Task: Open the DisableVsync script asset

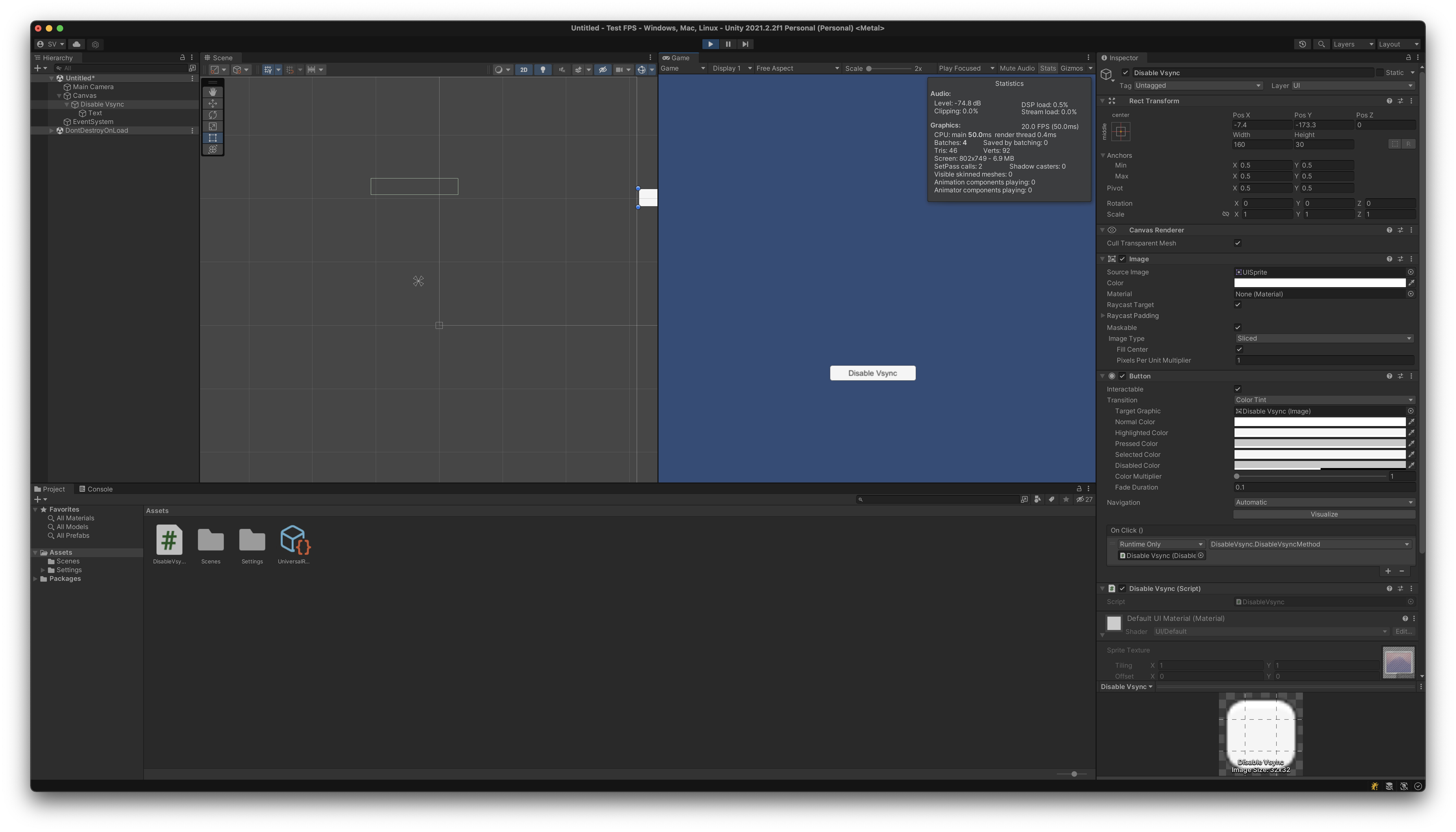Action: click(x=169, y=541)
